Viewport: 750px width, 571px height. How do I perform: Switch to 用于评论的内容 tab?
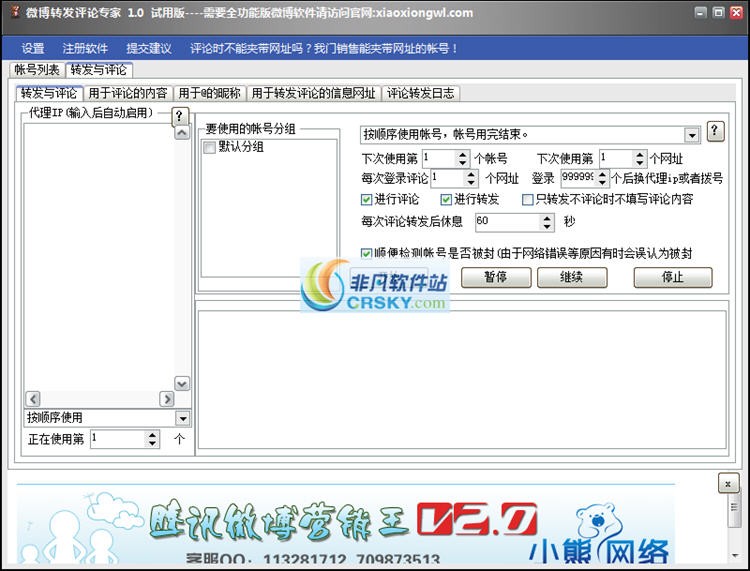point(128,93)
